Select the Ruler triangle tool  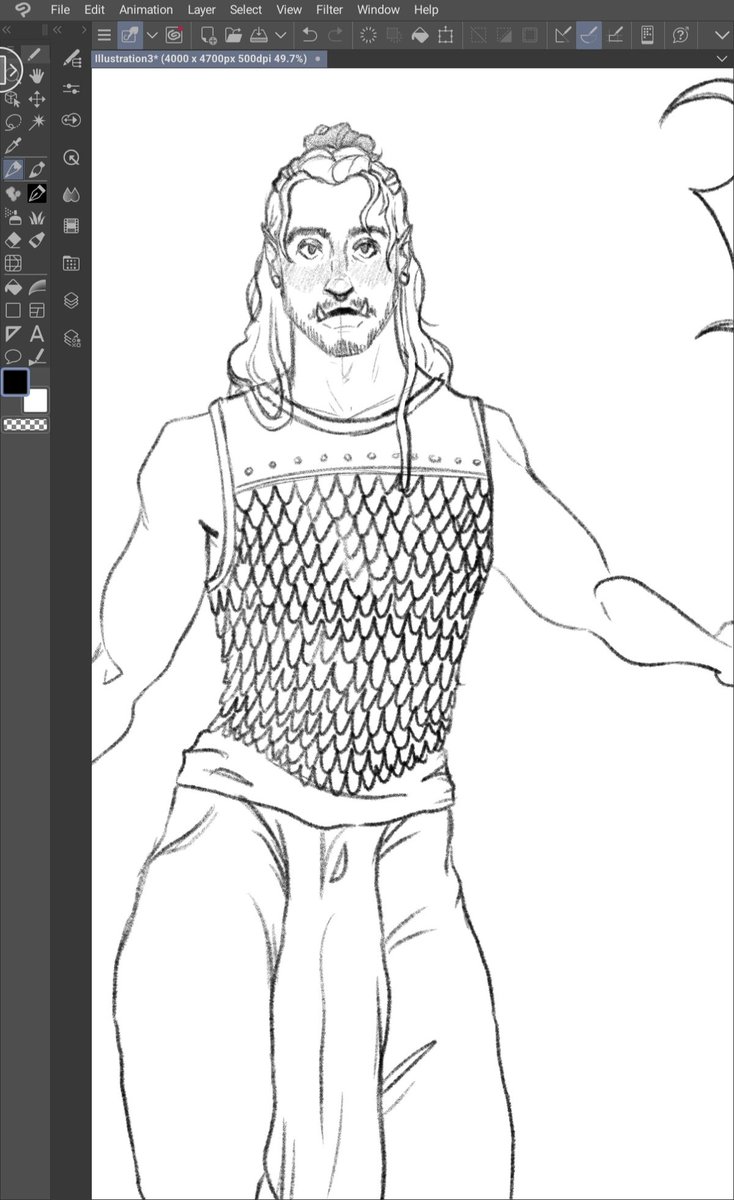tap(13, 334)
